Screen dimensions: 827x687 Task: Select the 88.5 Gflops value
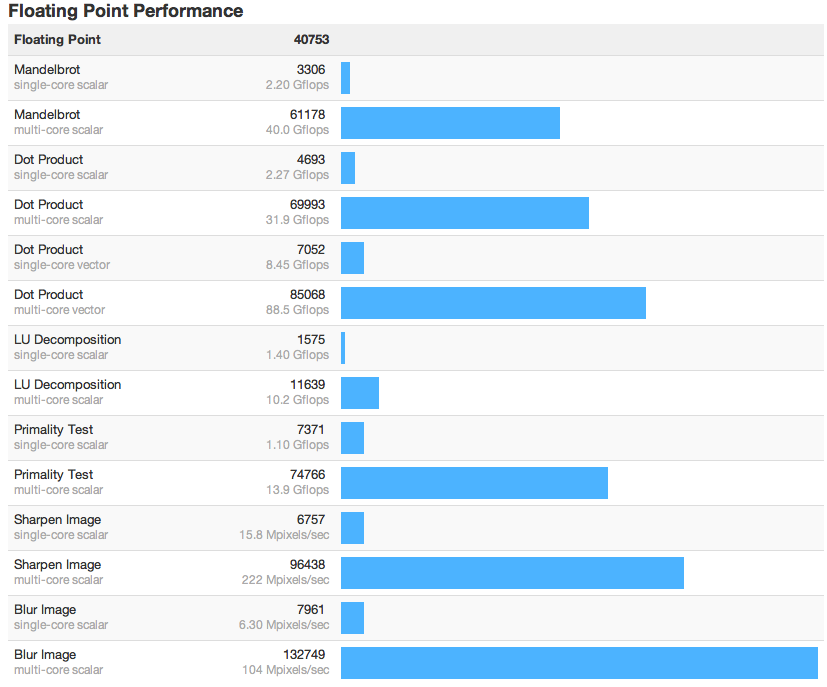click(x=297, y=310)
